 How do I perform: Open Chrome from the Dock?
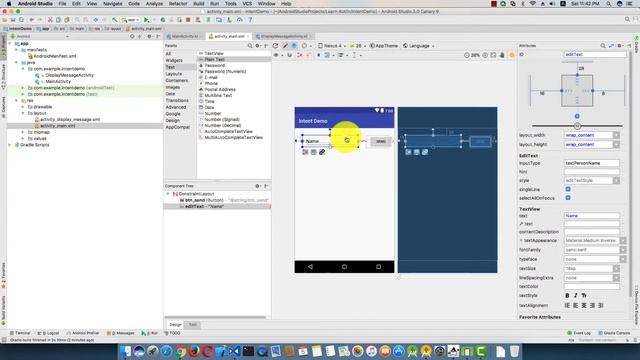point(180,351)
